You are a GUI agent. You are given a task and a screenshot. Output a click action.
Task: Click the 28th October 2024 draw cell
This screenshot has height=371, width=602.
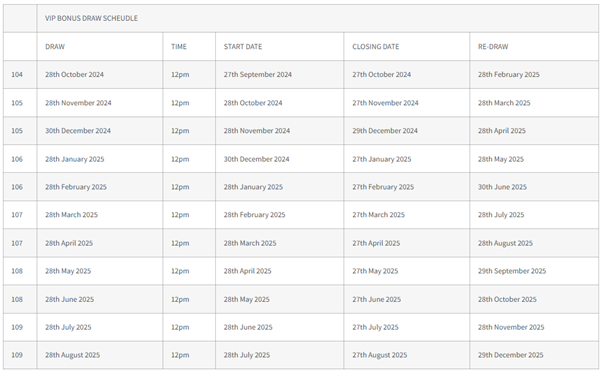tap(99, 75)
